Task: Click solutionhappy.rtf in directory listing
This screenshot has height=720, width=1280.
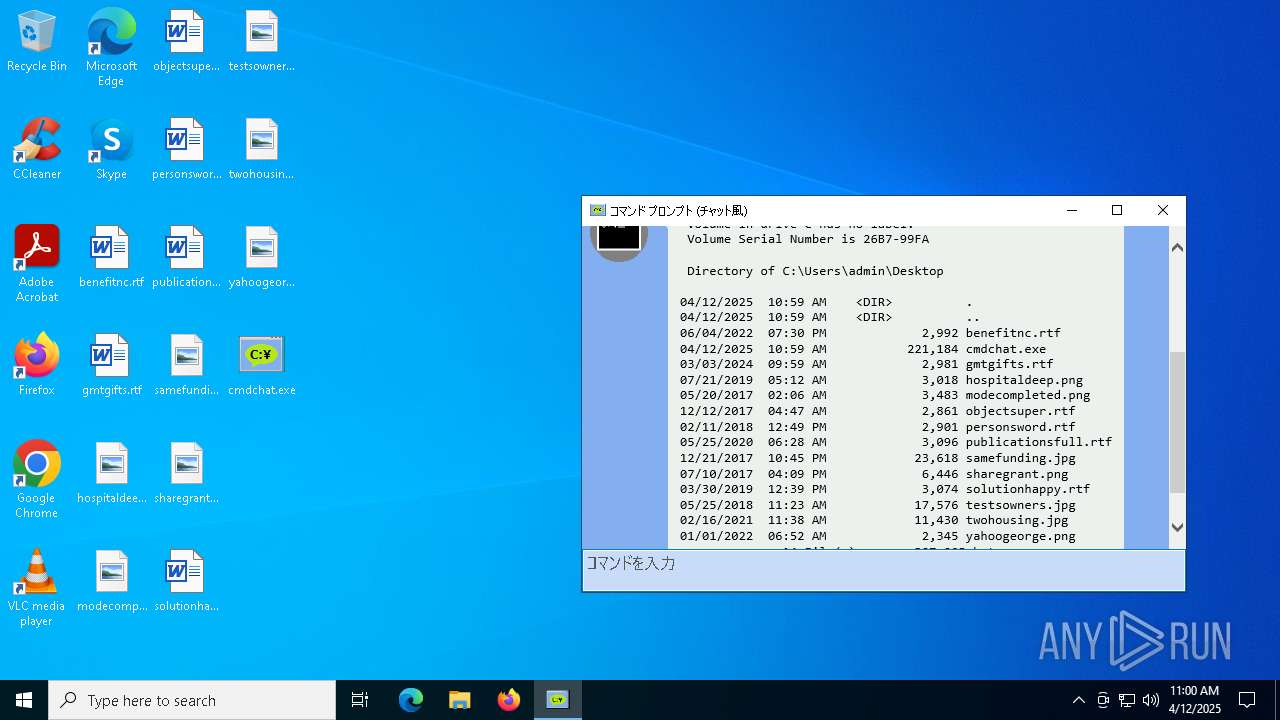Action: pyautogui.click(x=1028, y=489)
